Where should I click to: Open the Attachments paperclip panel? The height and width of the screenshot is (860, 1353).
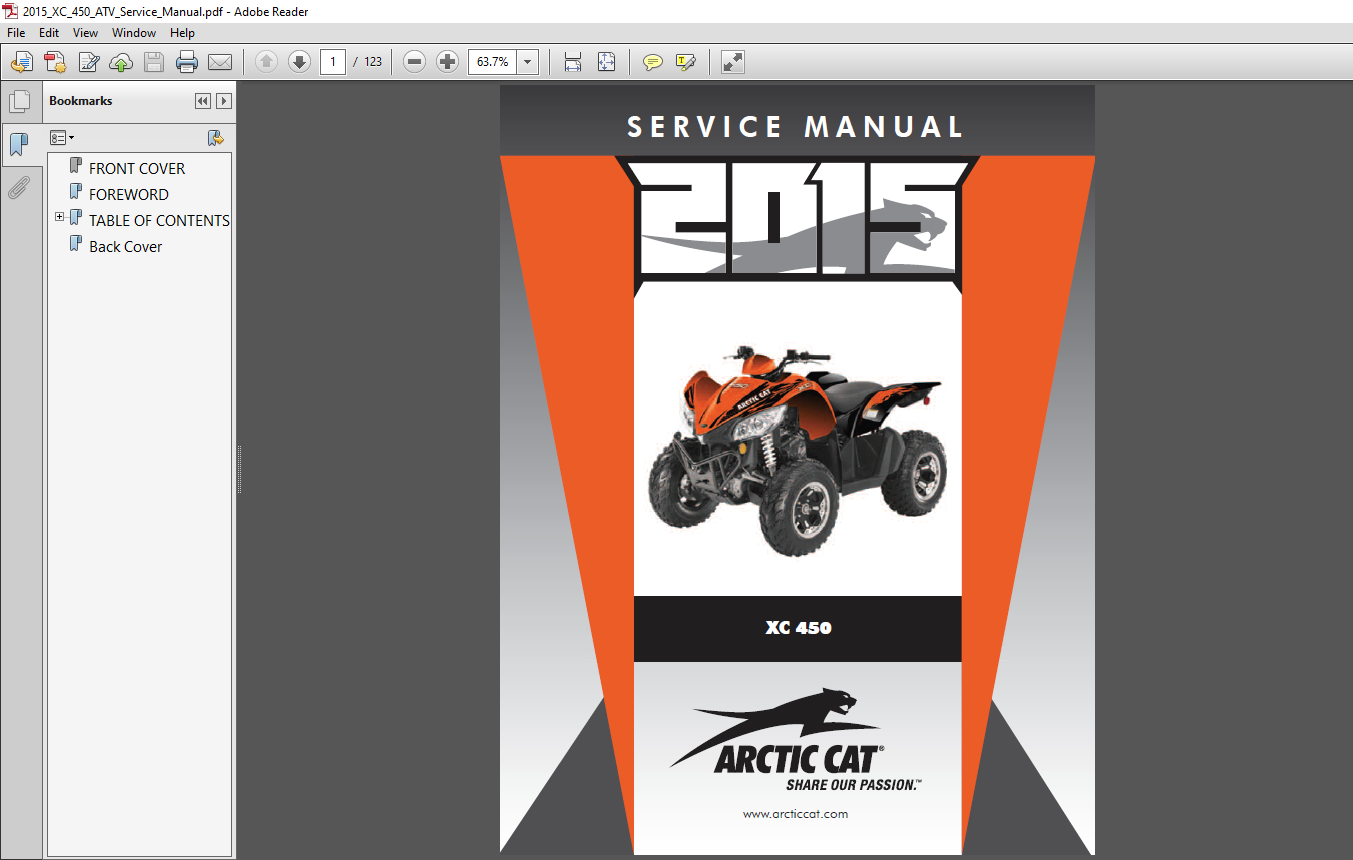(19, 187)
